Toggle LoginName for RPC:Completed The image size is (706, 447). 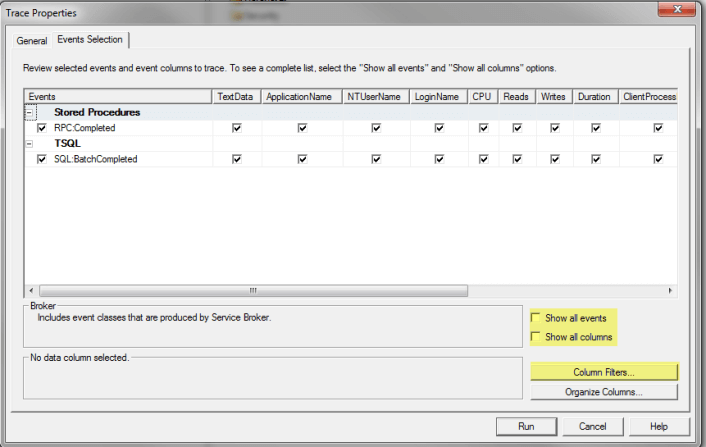click(439, 128)
